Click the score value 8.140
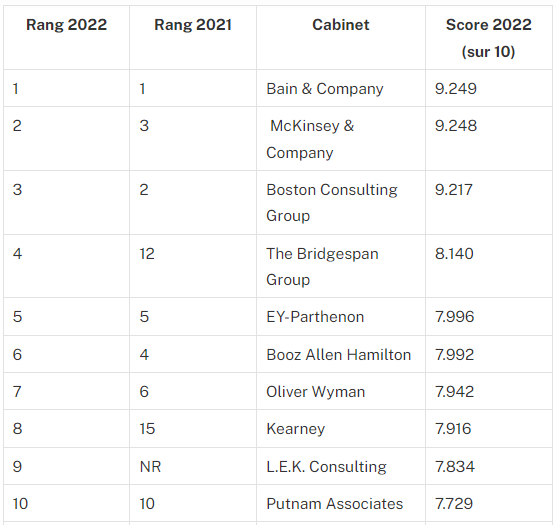 (x=454, y=254)
